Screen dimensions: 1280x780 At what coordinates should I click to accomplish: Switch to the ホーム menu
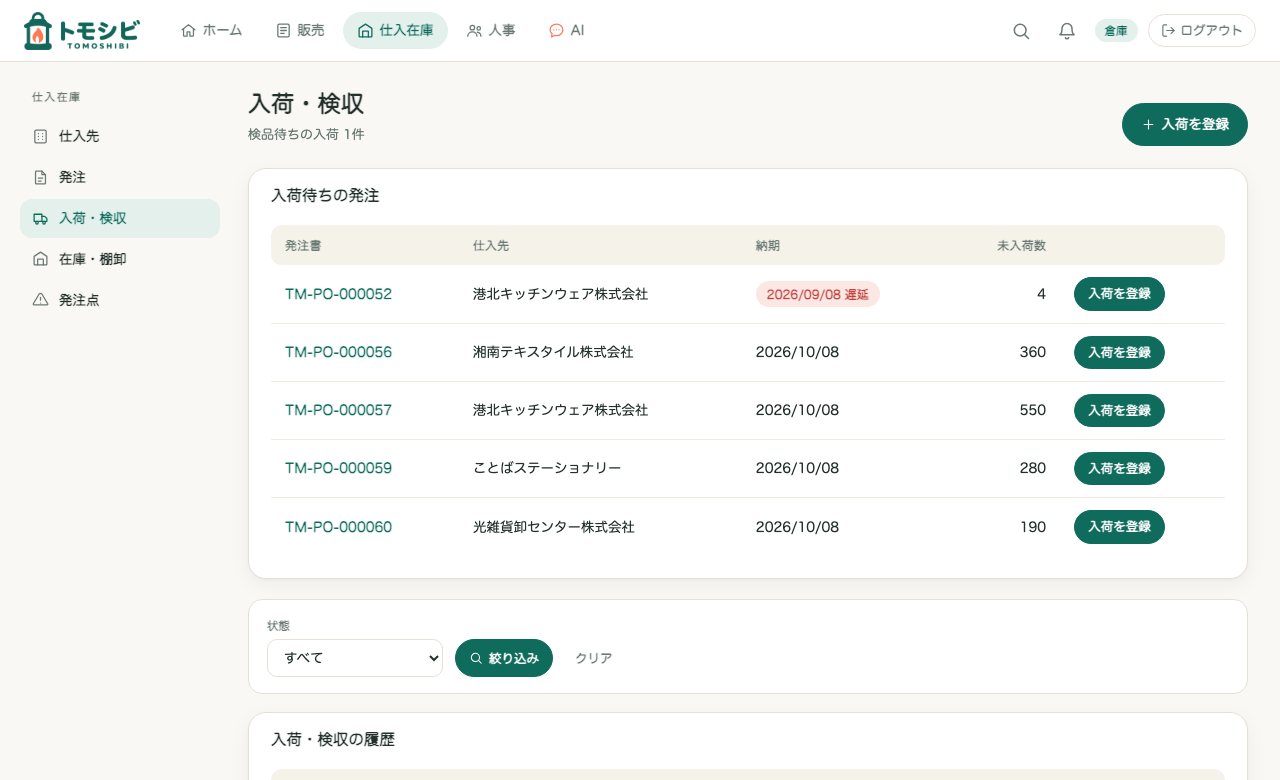211,31
